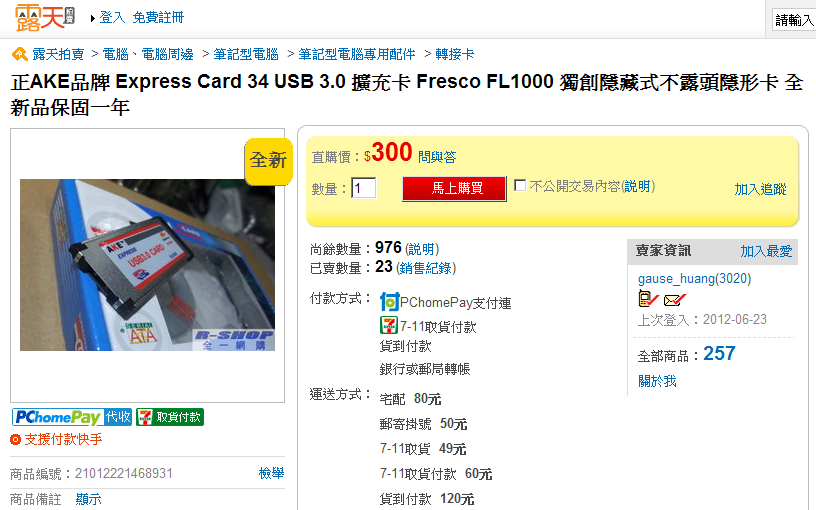Open the 筆記型電腦 breadcrumb category
The height and width of the screenshot is (510, 816).
(246, 54)
